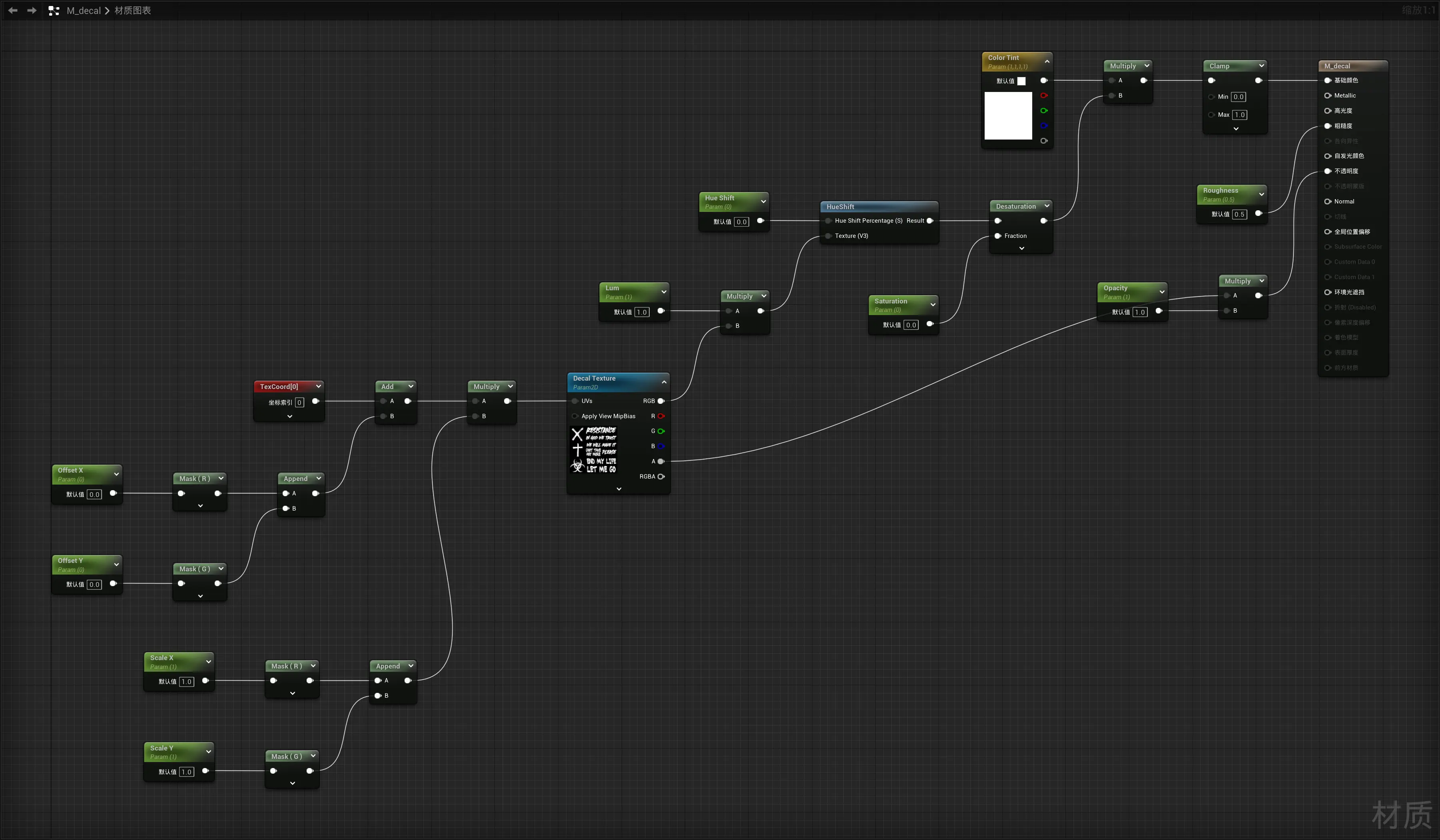Click the HueShift Result output pin
Screen dimensions: 1440x840
930,221
